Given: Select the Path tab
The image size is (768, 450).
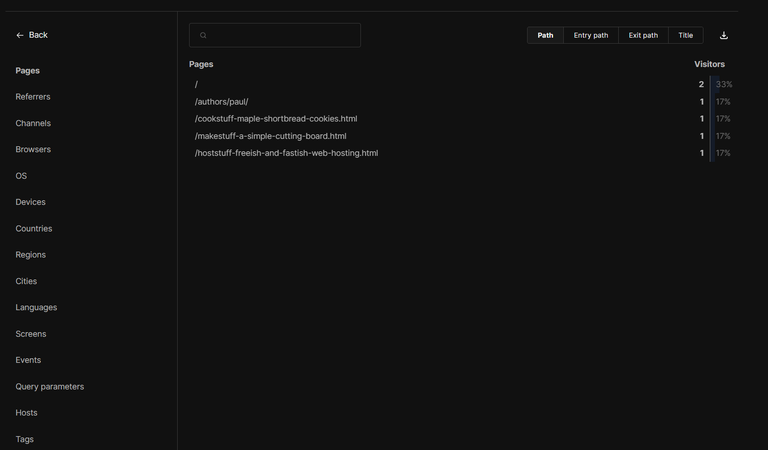Looking at the screenshot, I should tap(545, 35).
